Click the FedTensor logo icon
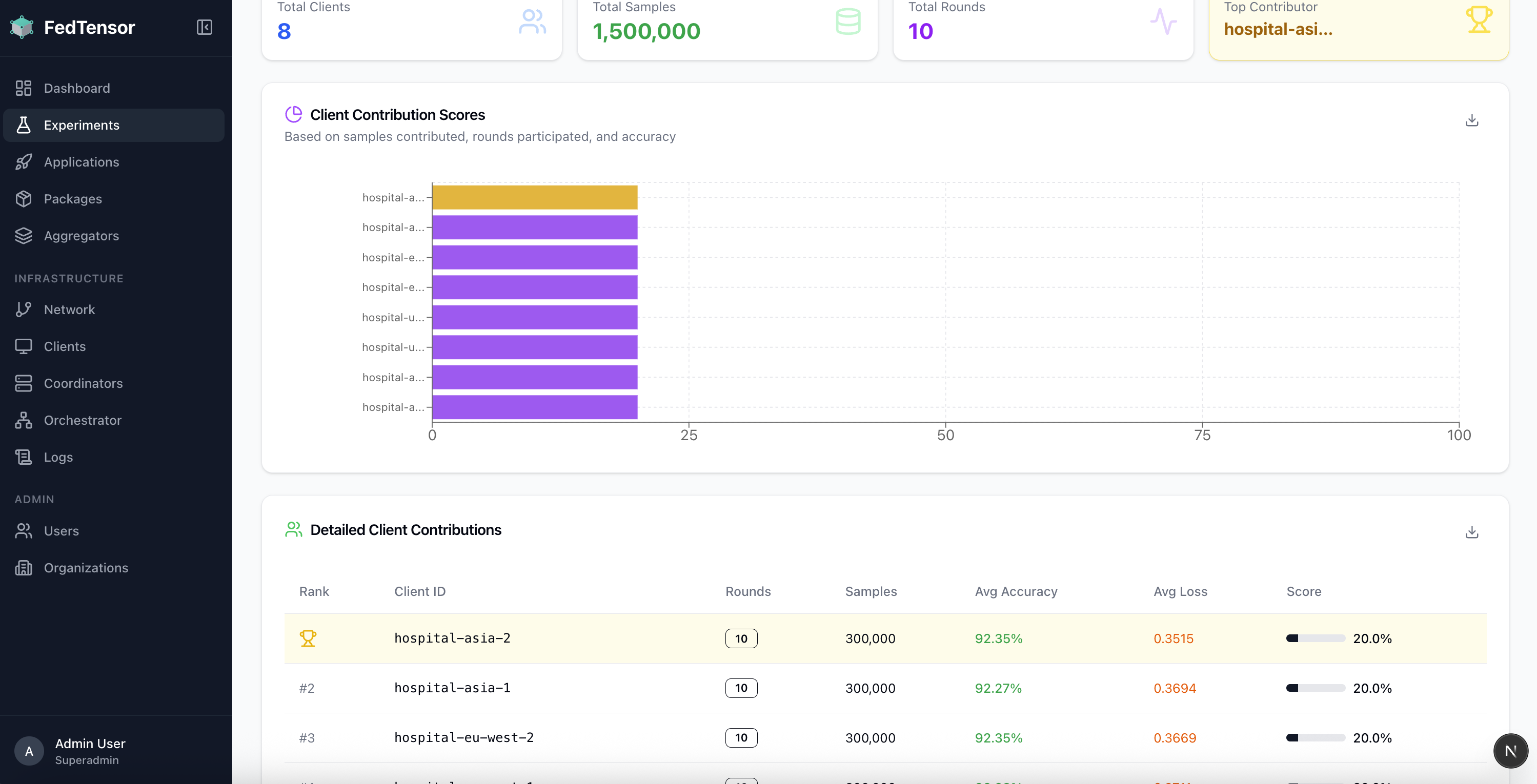 tap(22, 28)
